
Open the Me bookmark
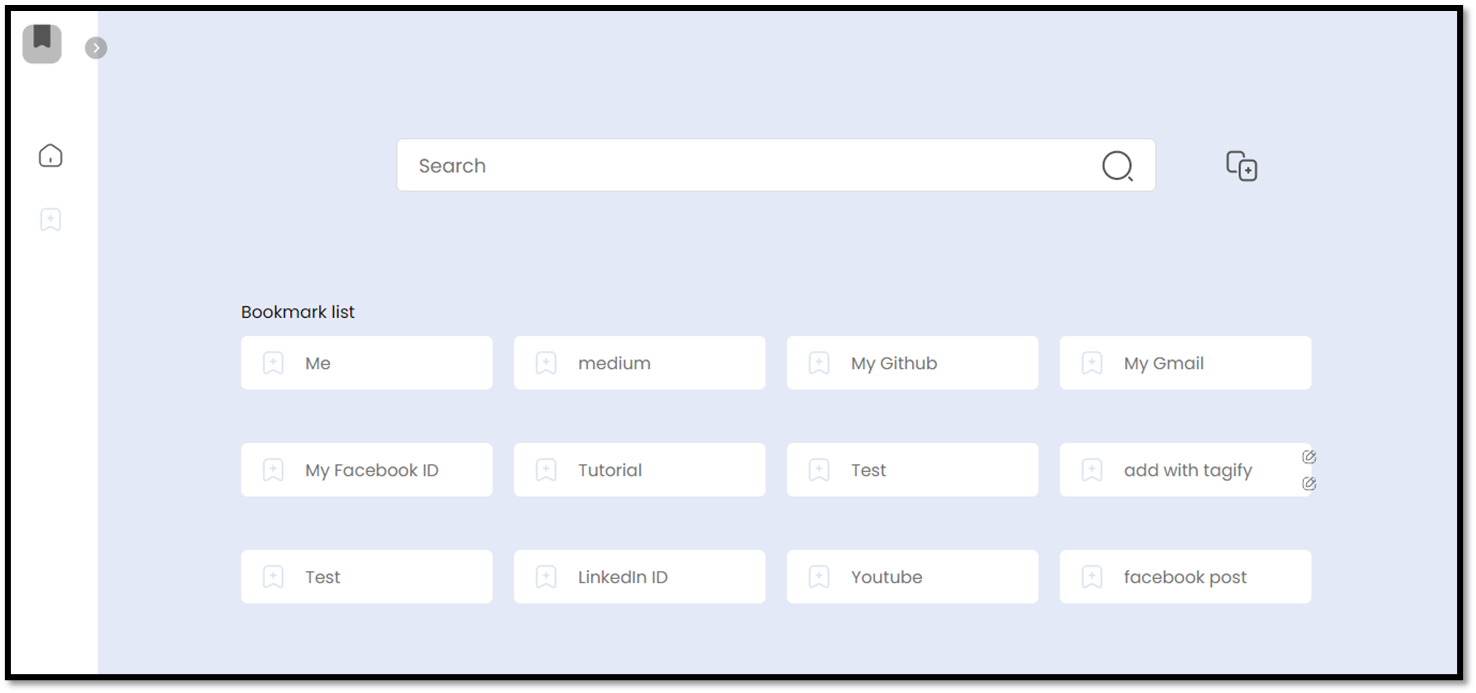click(367, 363)
